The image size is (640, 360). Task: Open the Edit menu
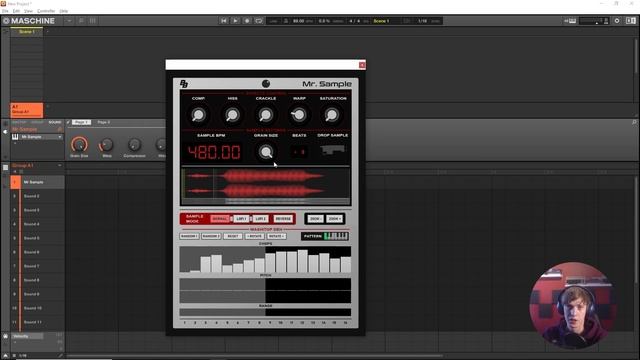[16, 11]
